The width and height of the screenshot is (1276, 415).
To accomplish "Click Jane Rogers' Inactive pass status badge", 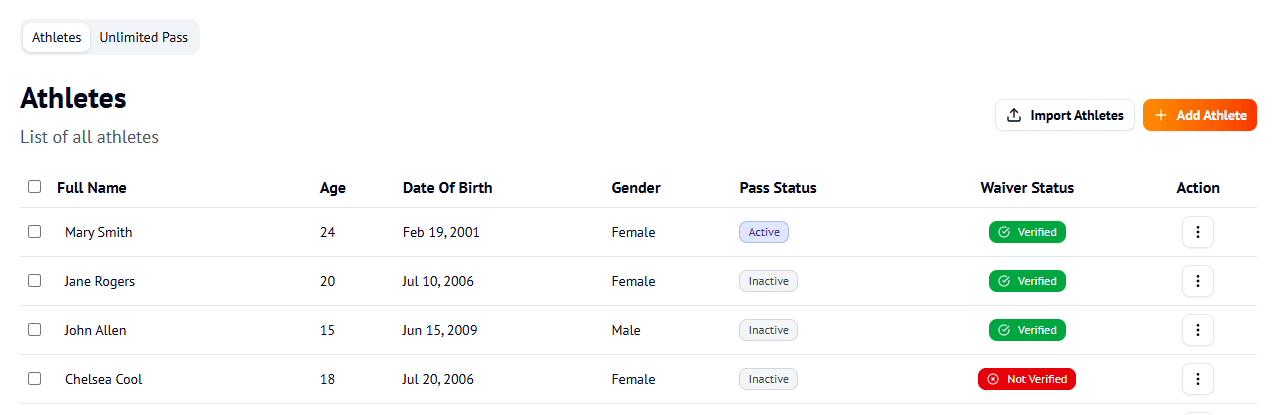I will [x=768, y=281].
